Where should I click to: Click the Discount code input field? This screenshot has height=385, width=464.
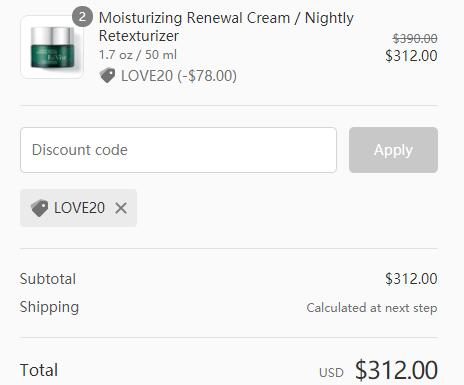[x=178, y=150]
